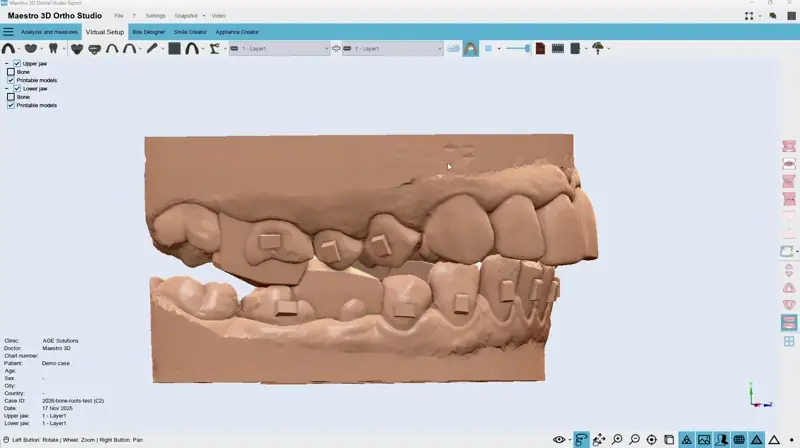This screenshot has width=800, height=448.
Task: Click the zoom out magnifier icon
Action: point(634,439)
